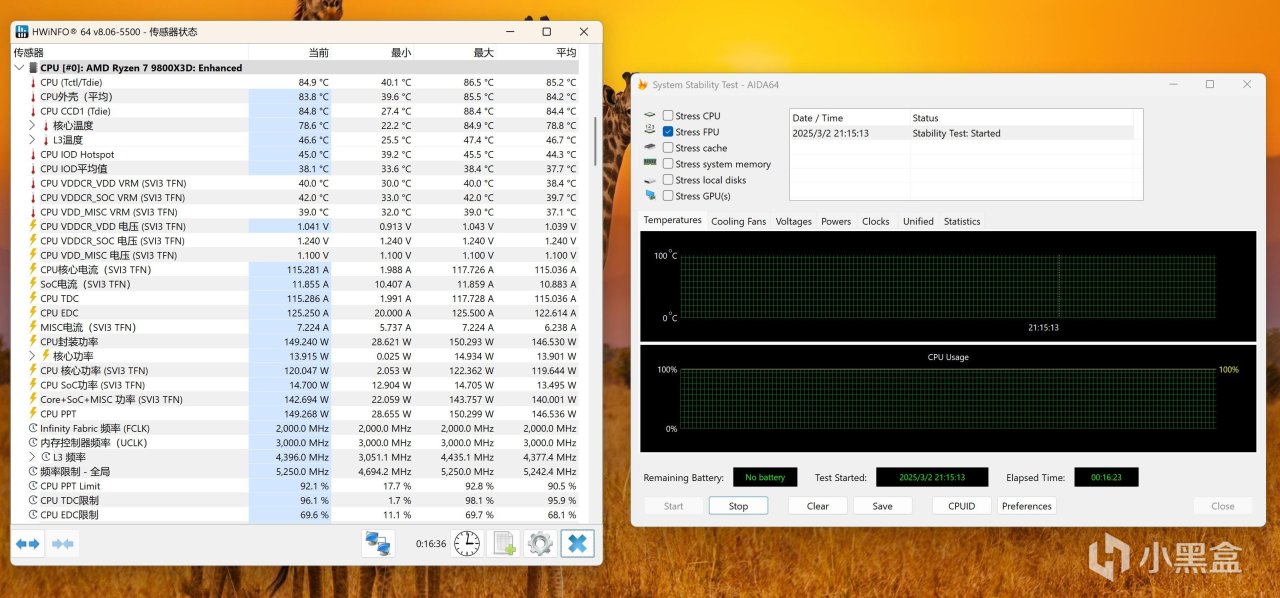Screen dimensions: 1280x598
Task: Click the Stop button in AIDA64
Action: point(738,506)
